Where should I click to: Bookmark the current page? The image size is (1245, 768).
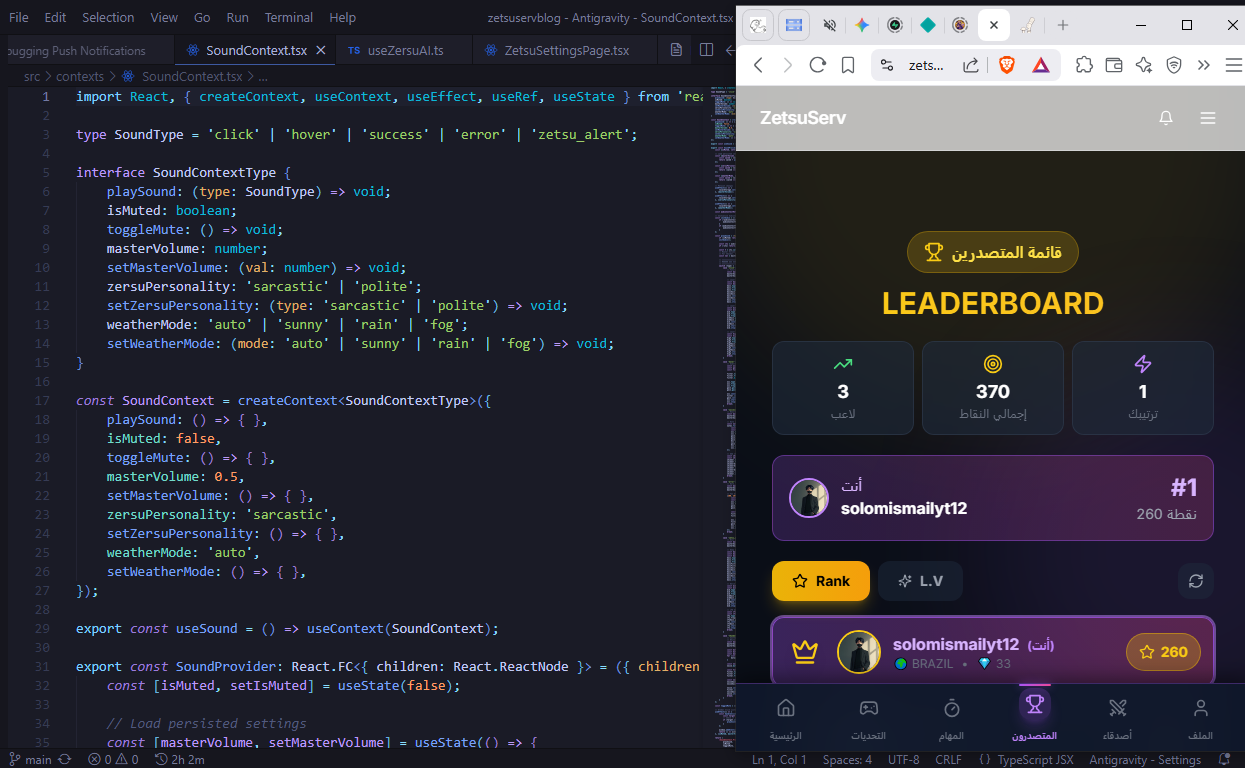pos(848,65)
